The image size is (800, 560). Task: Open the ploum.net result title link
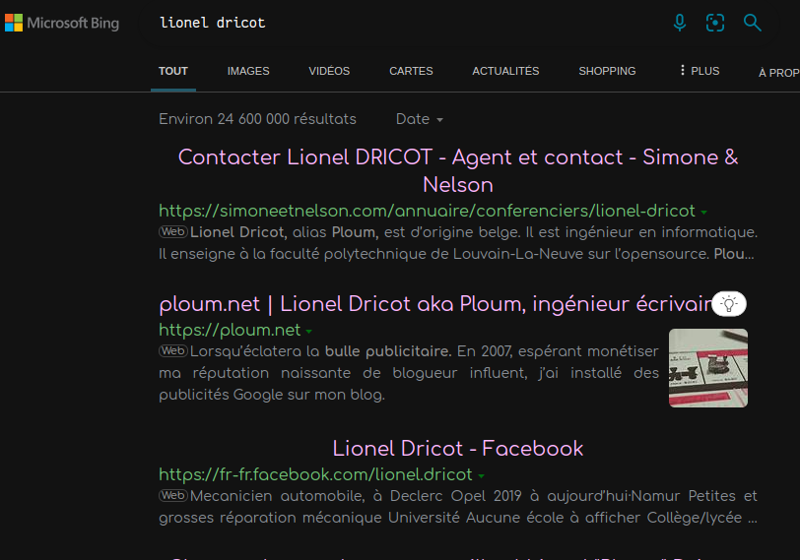coord(435,304)
